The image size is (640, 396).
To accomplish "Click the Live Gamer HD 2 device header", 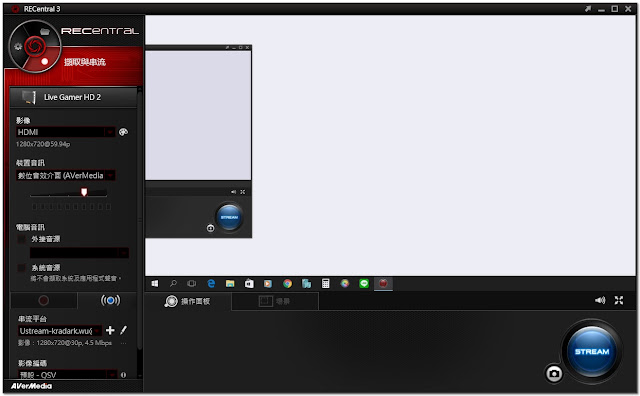I will [73, 97].
